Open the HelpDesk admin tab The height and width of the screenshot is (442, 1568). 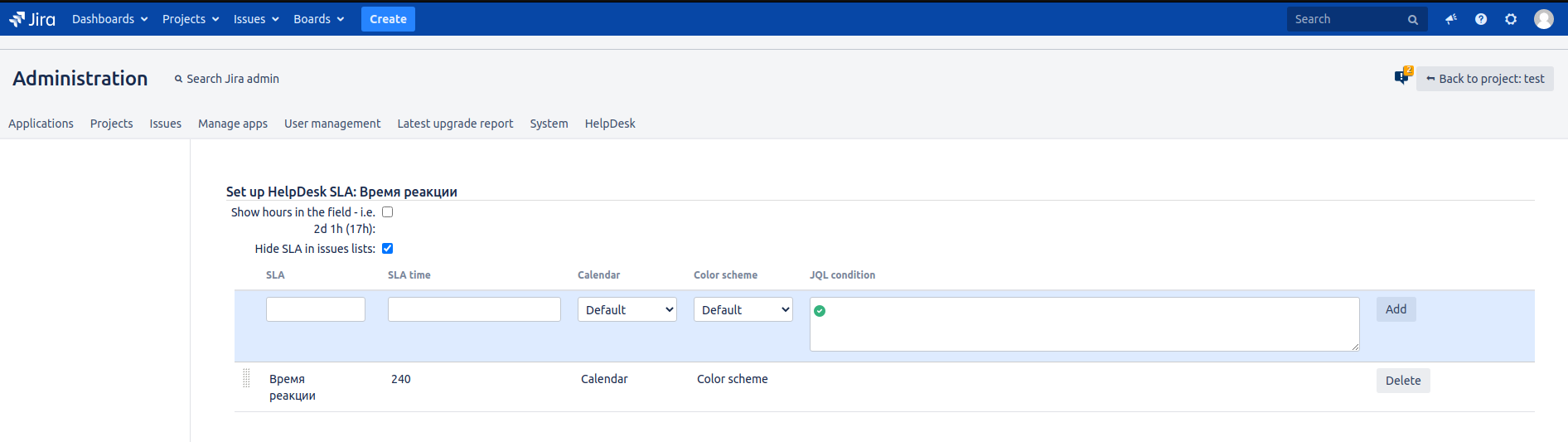click(610, 124)
